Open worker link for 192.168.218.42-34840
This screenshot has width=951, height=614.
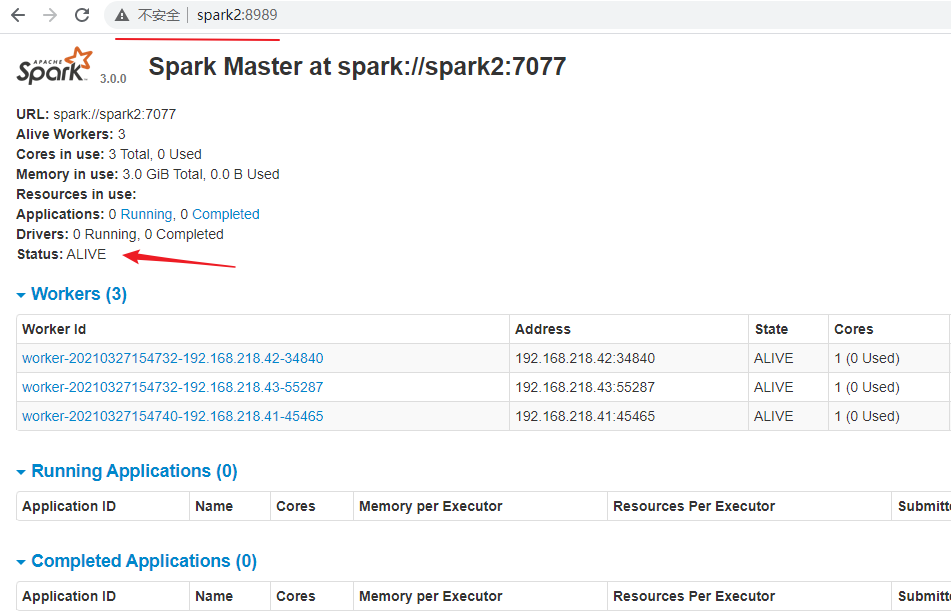[172, 358]
